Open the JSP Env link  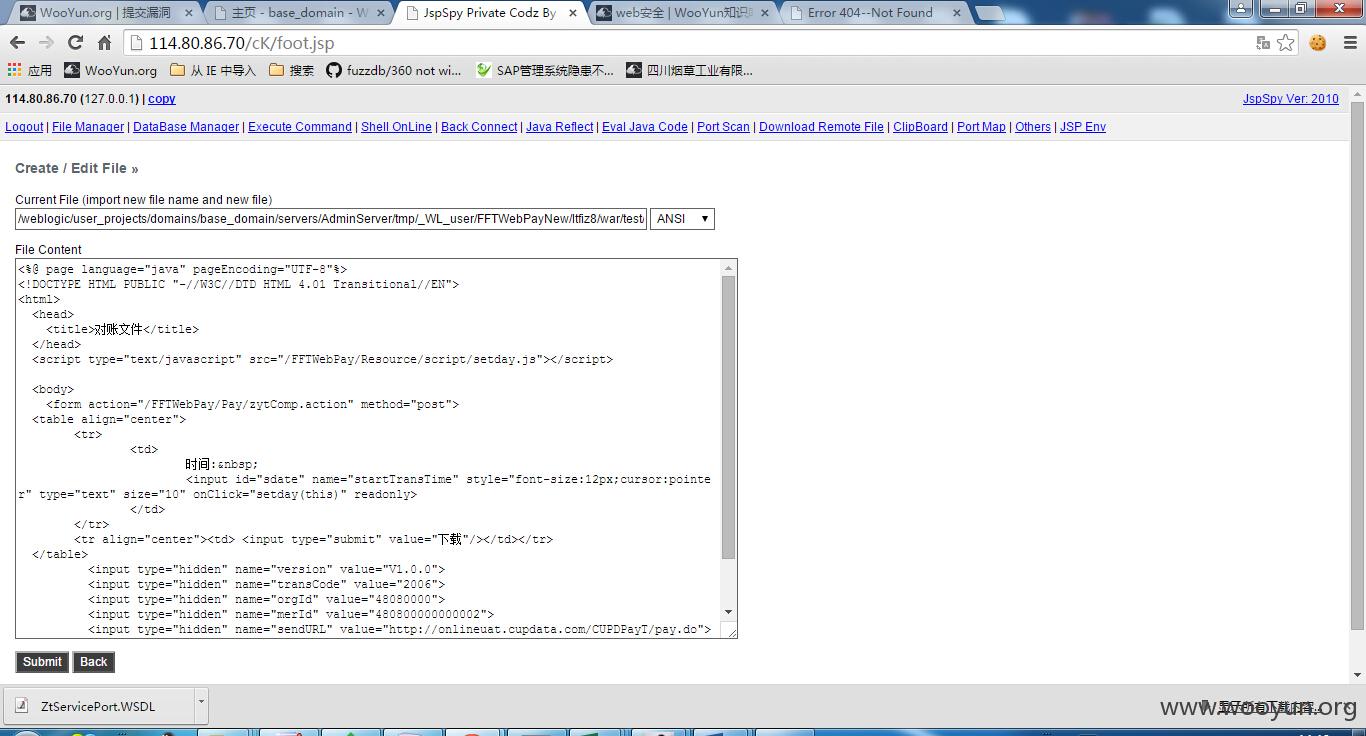pyautogui.click(x=1083, y=127)
